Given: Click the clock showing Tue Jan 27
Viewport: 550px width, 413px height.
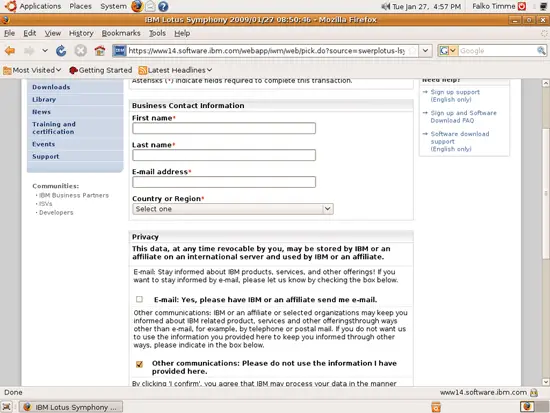Looking at the screenshot, I should (426, 6).
